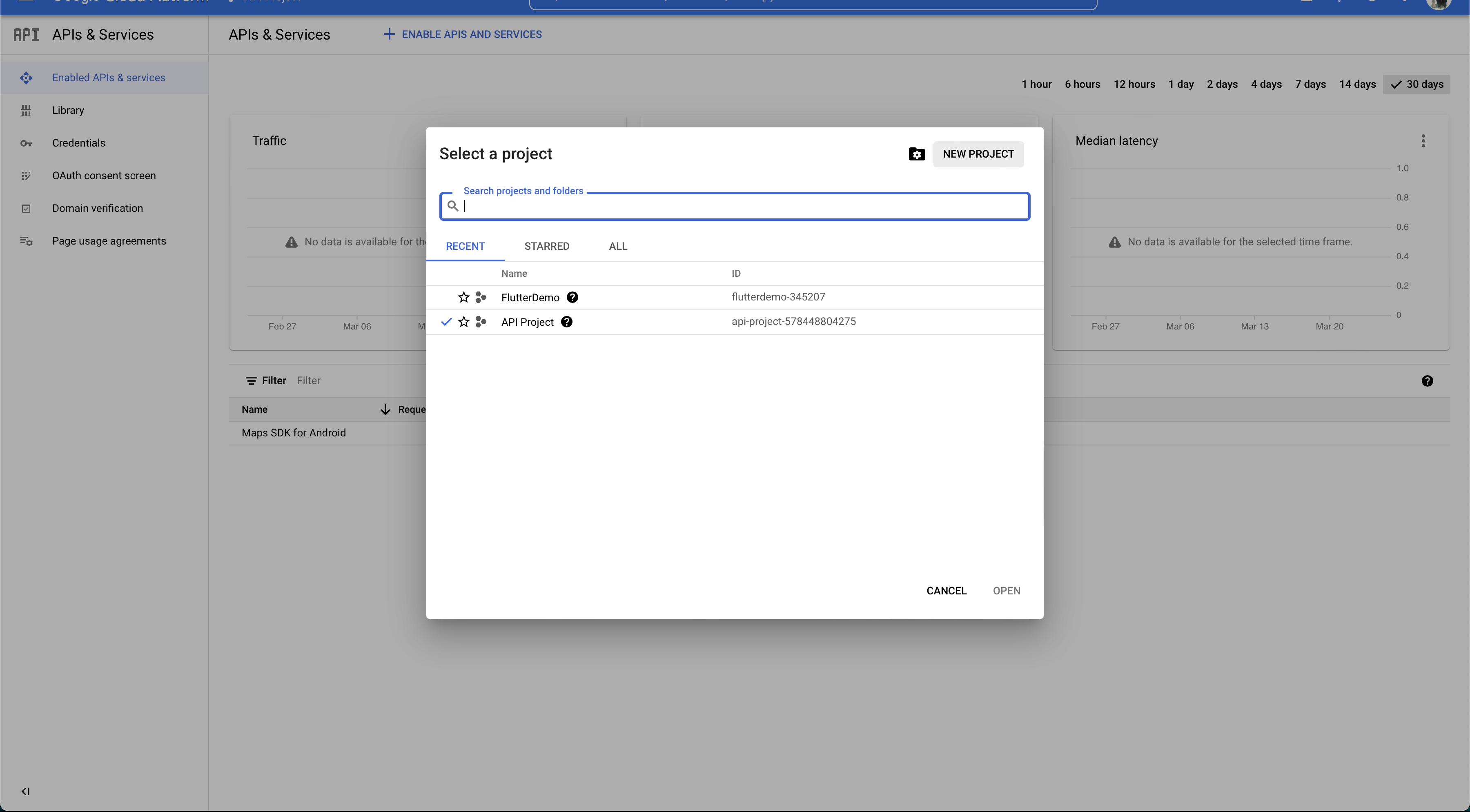
Task: Star the API Project row
Action: [463, 322]
